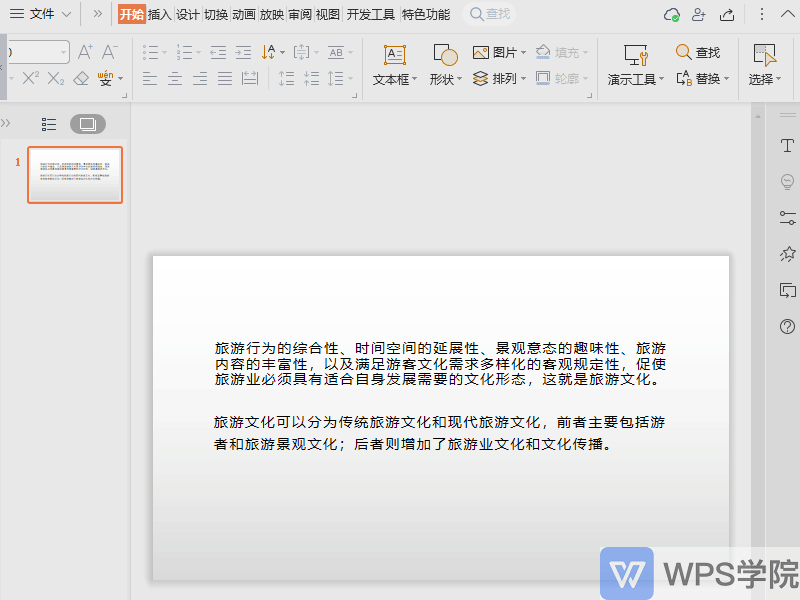
Task: Click the 查找 search box
Action: [x=489, y=14]
